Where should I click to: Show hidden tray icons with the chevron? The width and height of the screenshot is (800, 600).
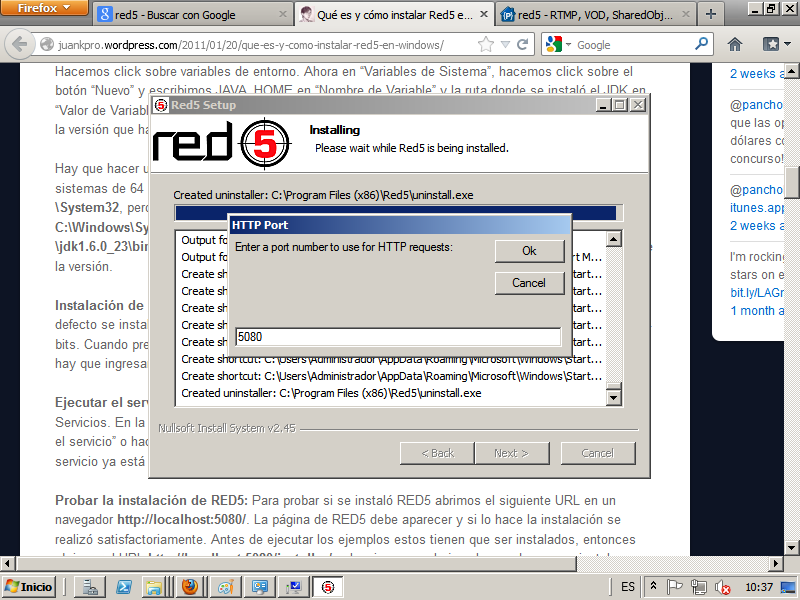(653, 587)
